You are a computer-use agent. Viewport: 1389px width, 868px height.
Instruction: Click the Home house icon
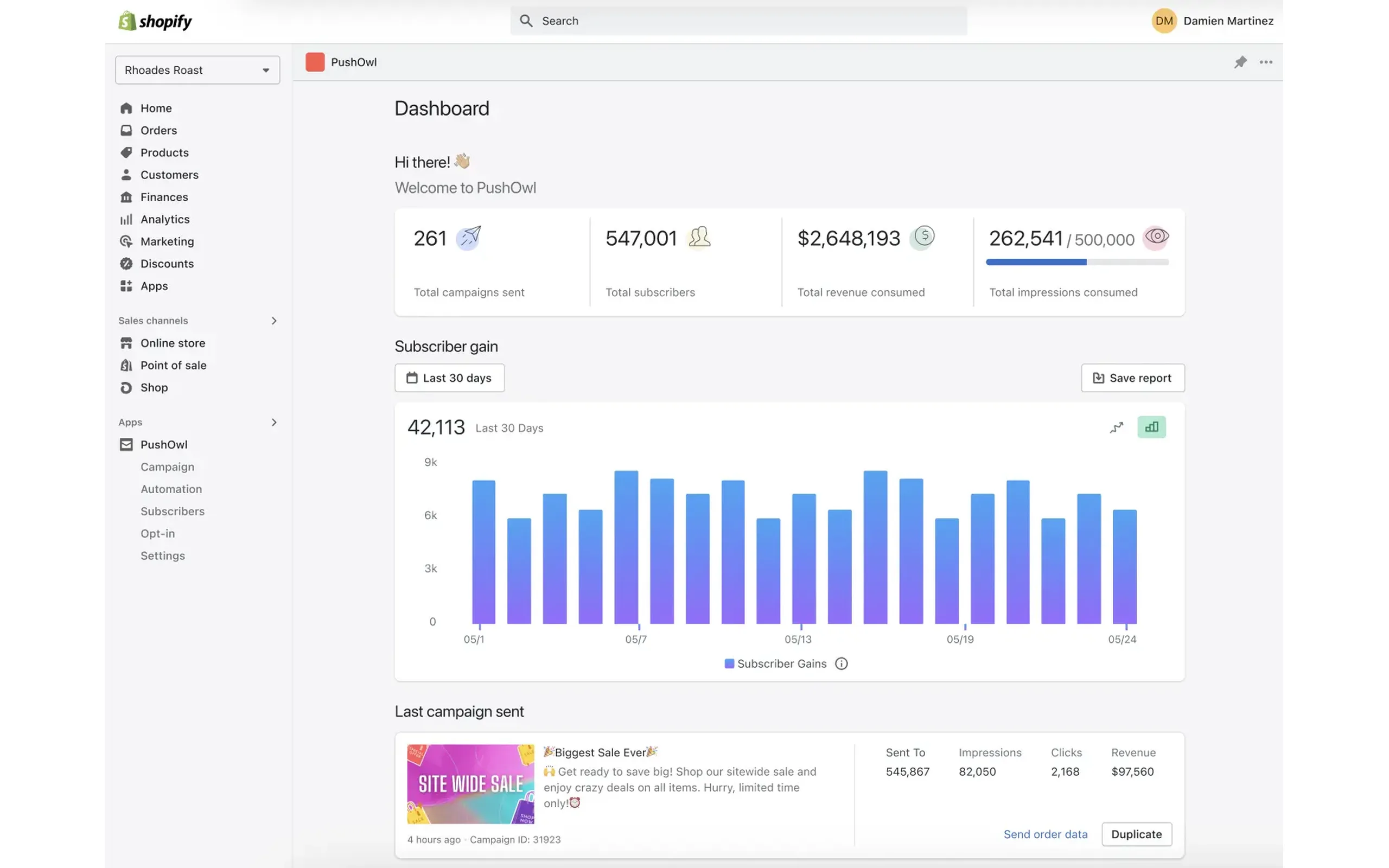click(x=126, y=108)
